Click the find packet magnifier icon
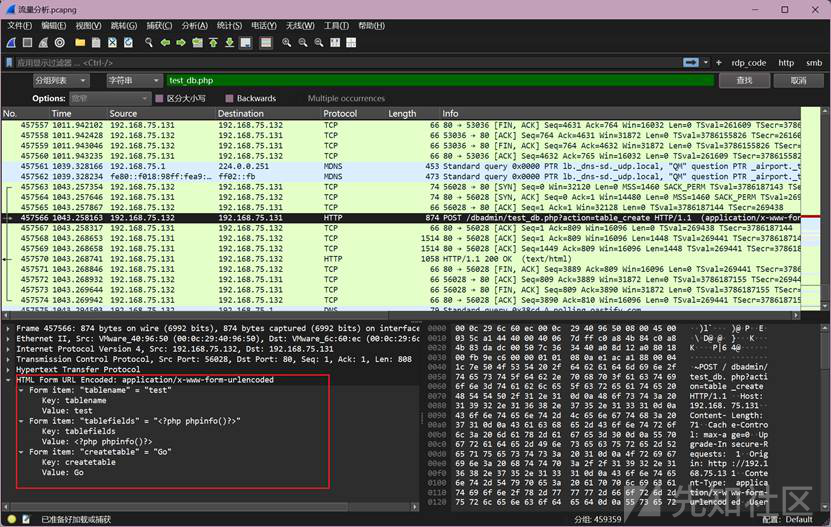Image resolution: width=831 pixels, height=527 pixels. [149, 42]
